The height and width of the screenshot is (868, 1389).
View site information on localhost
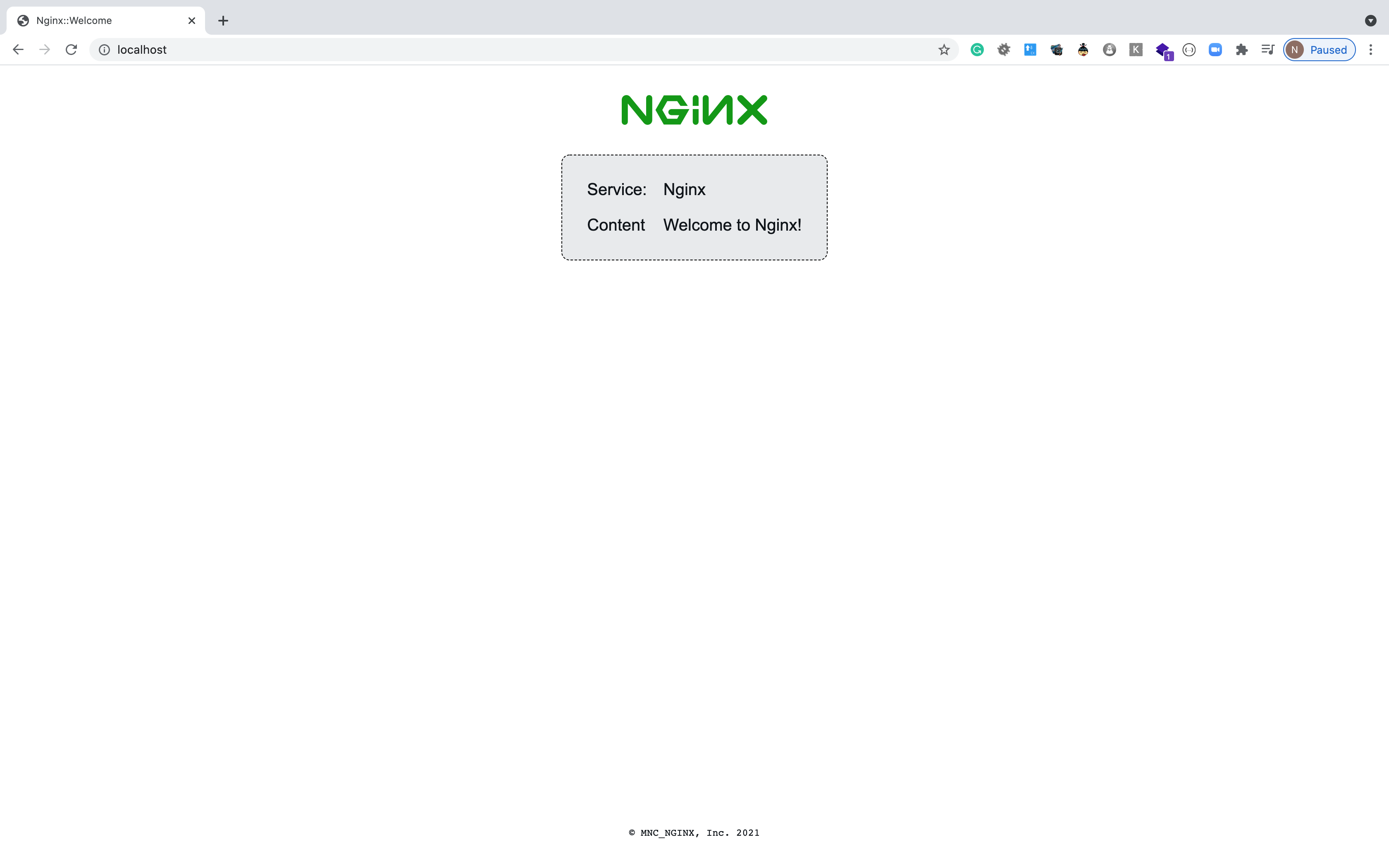tap(104, 49)
